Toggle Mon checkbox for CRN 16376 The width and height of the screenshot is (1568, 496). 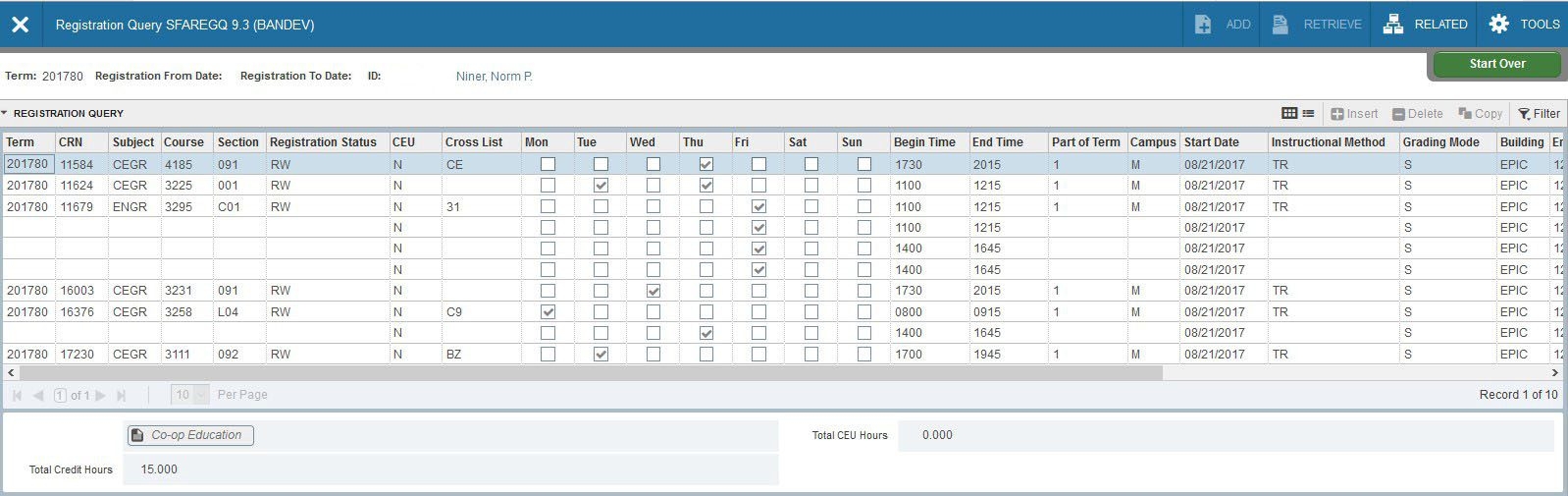(548, 312)
